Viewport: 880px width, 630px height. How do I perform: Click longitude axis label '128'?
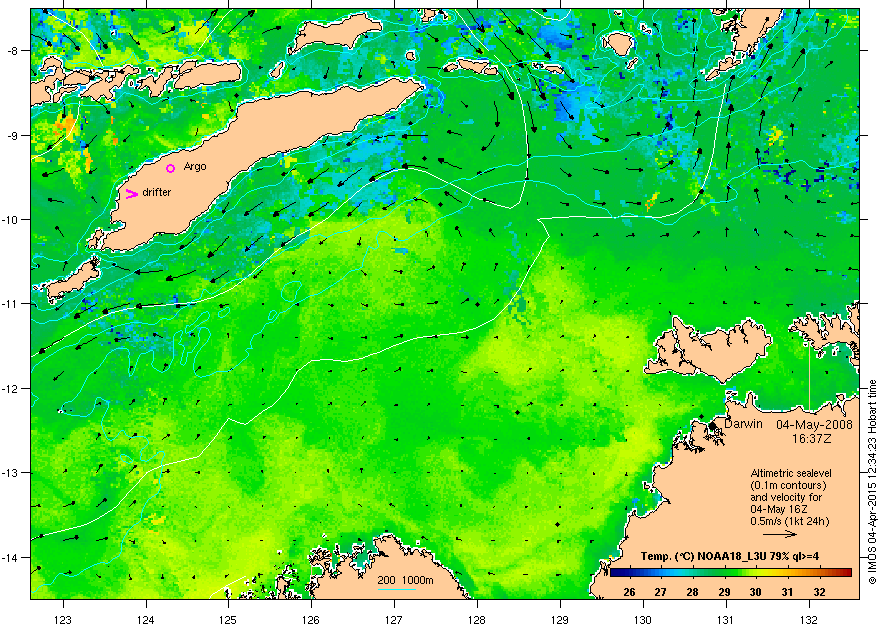click(477, 620)
